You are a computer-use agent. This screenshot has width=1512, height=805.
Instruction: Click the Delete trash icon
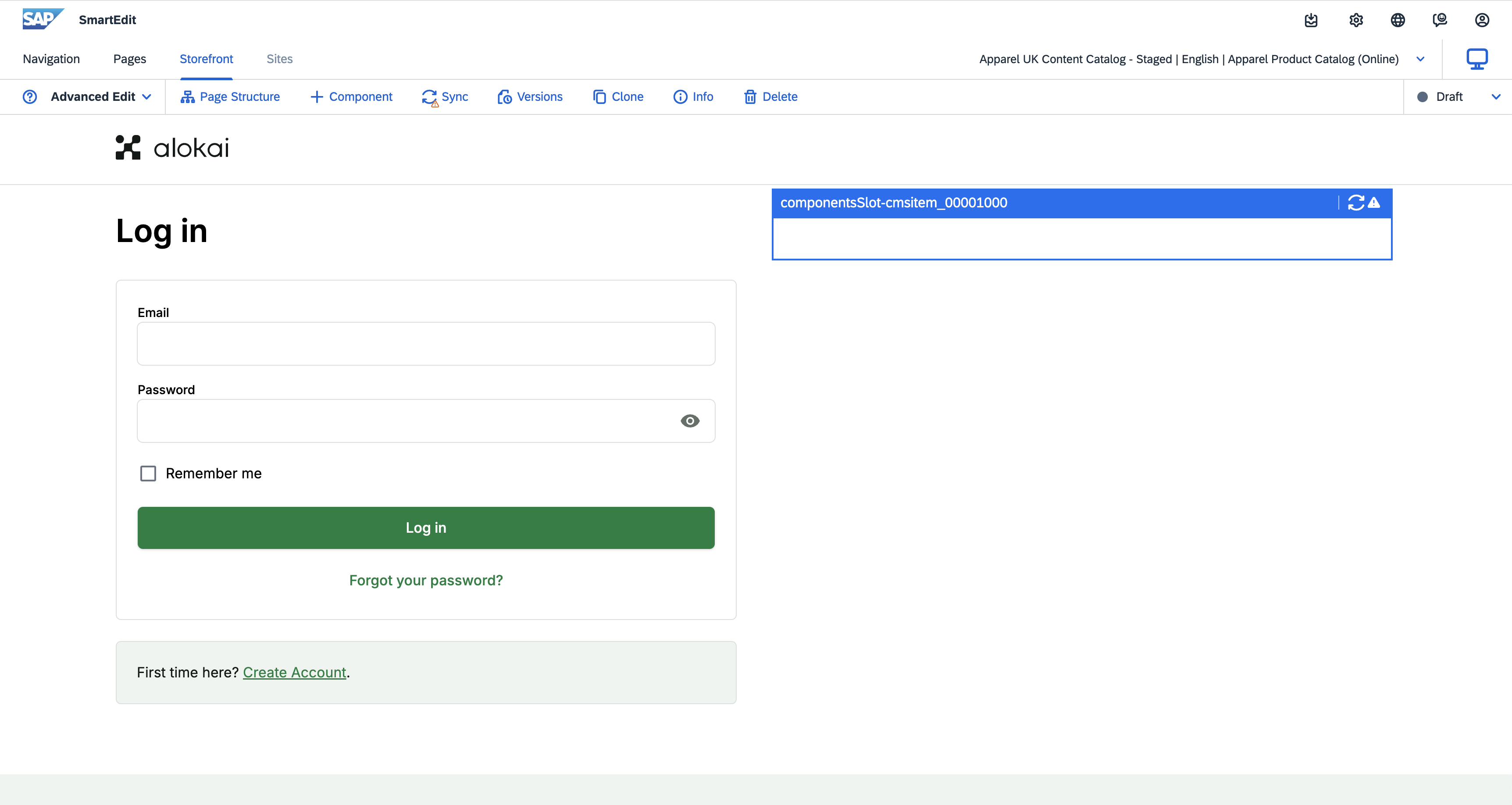click(749, 97)
